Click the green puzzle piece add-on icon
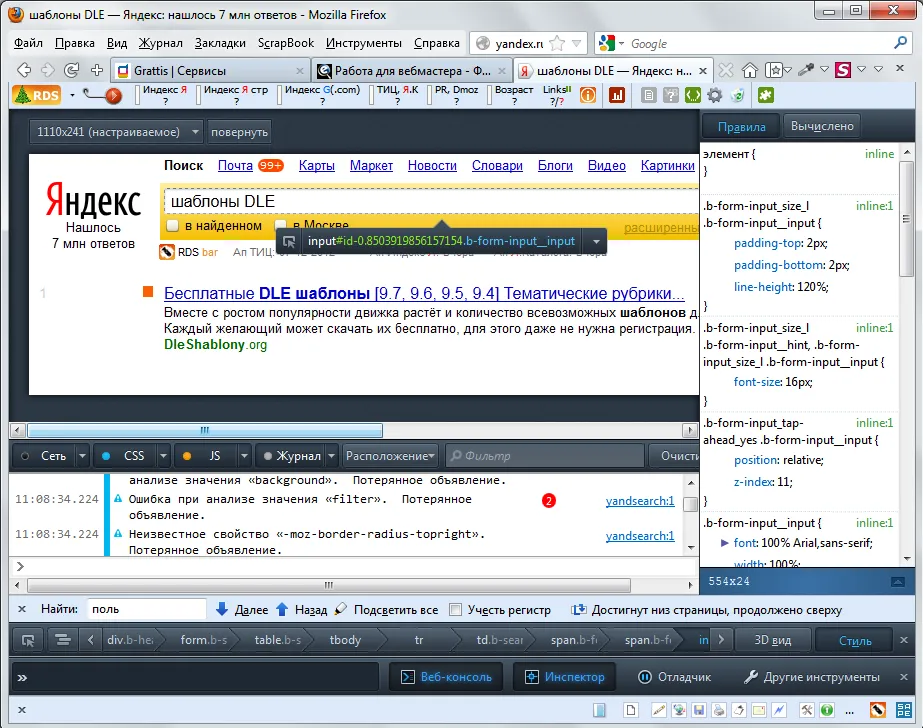 coord(765,95)
